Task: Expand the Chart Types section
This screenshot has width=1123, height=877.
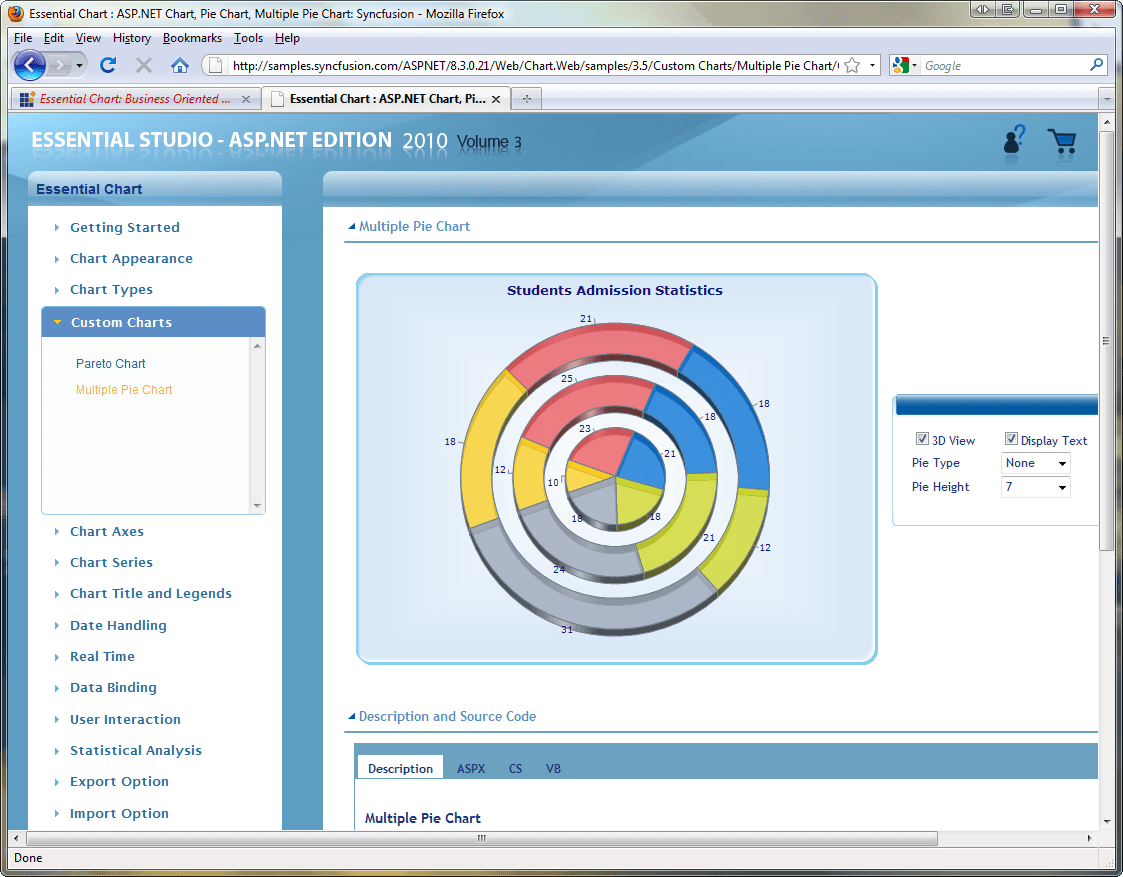Action: click(111, 290)
